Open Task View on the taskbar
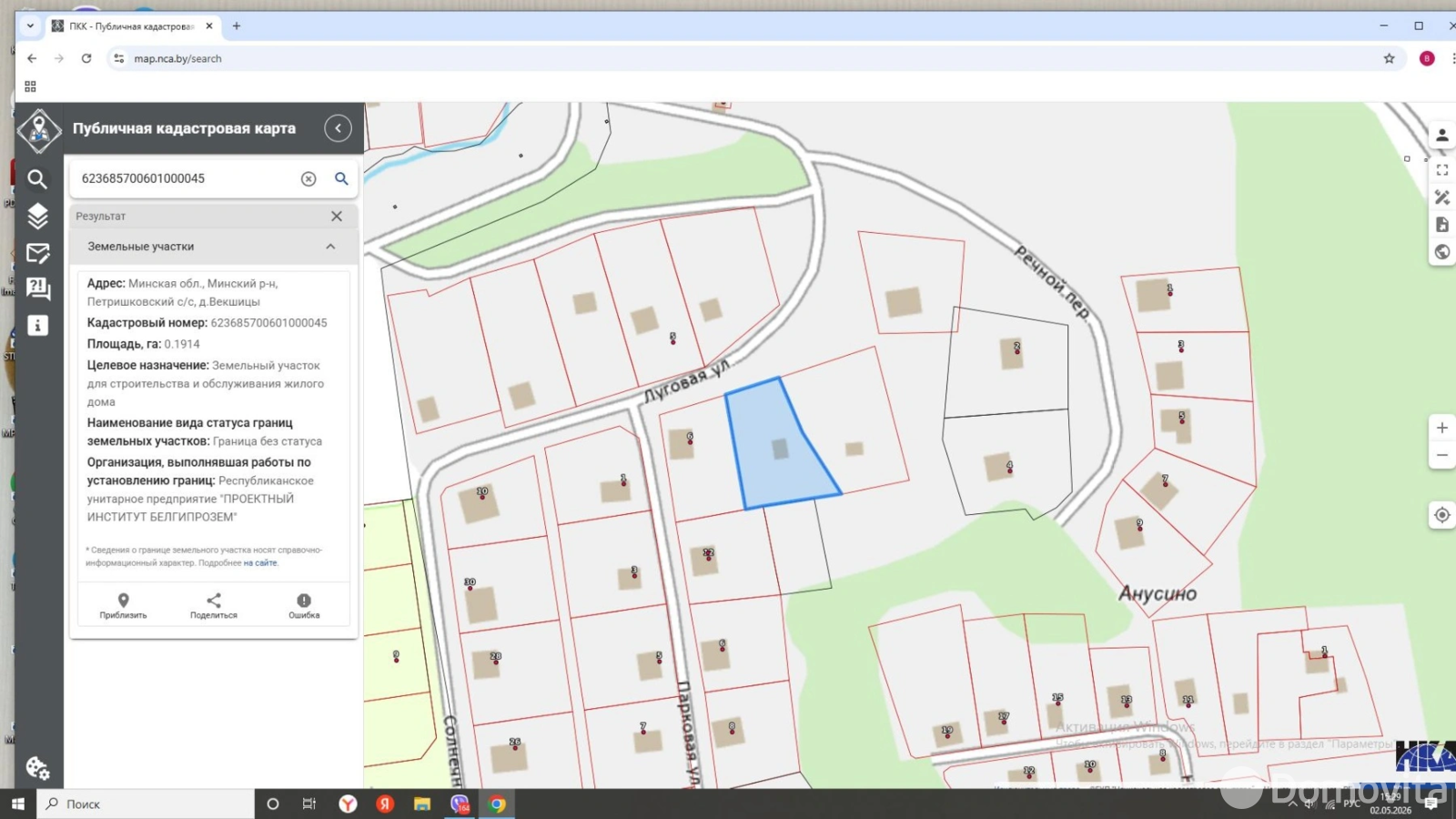 309,804
